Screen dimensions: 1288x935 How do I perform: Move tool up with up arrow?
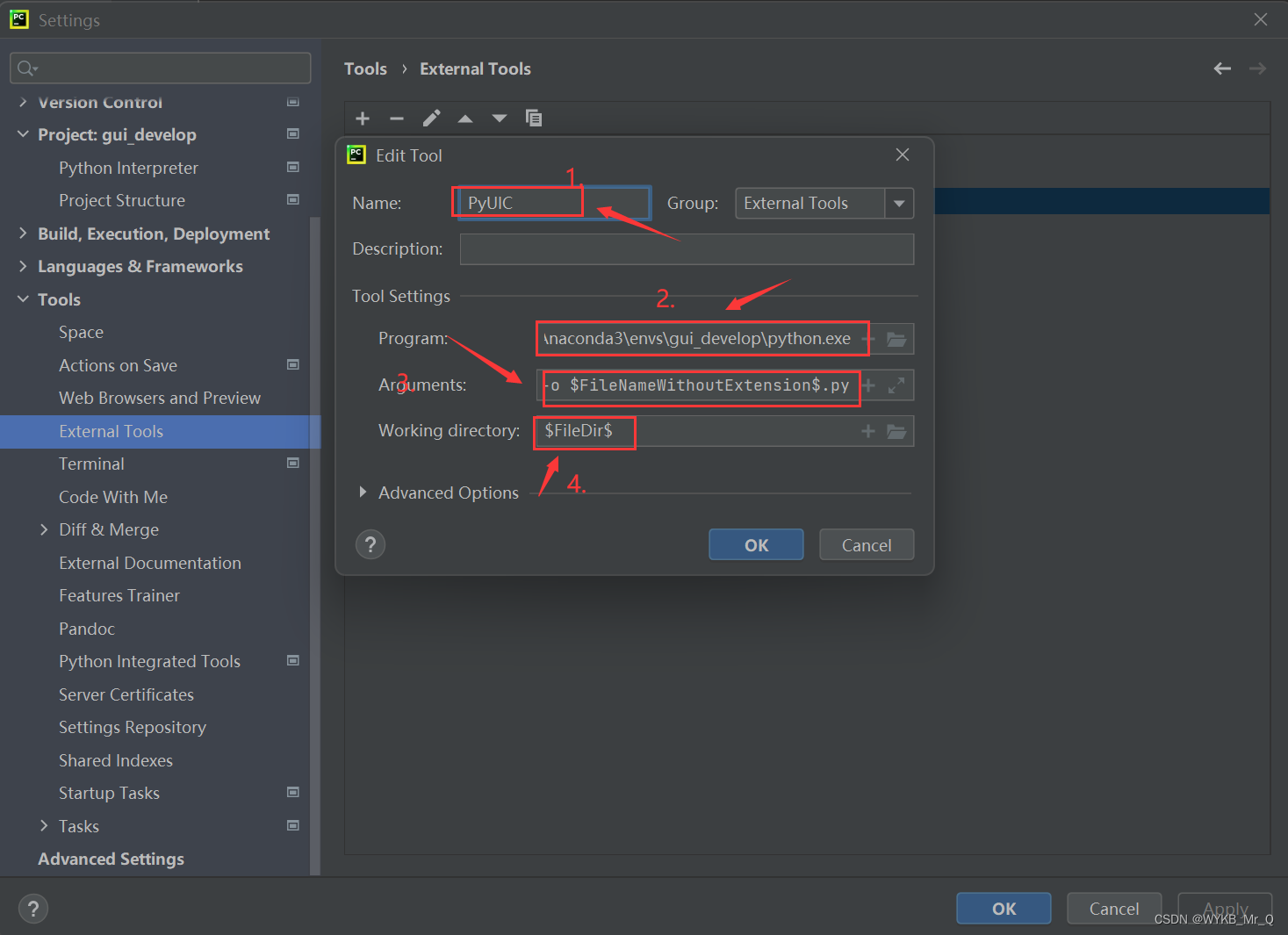(465, 119)
